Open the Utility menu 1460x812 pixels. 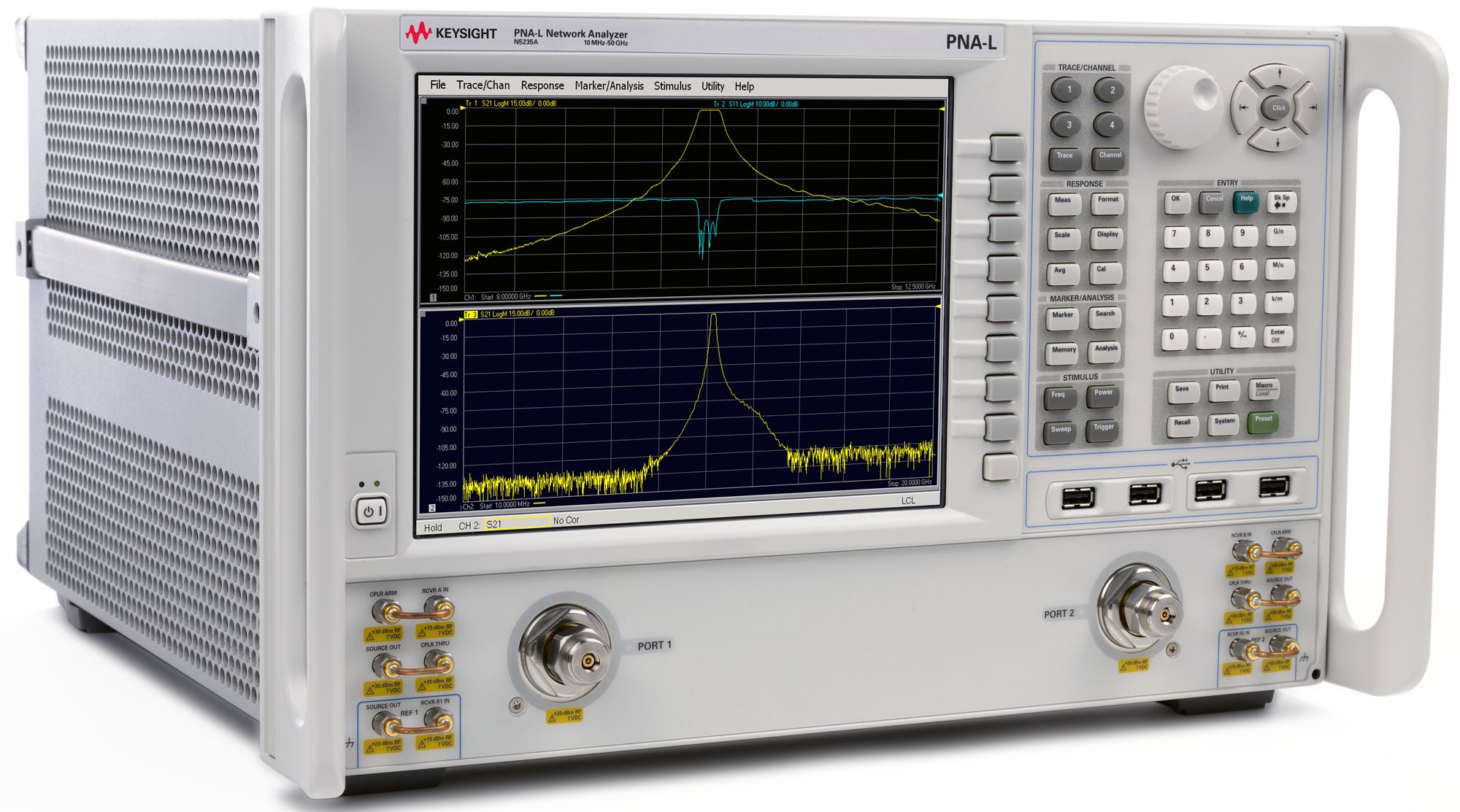(712, 86)
